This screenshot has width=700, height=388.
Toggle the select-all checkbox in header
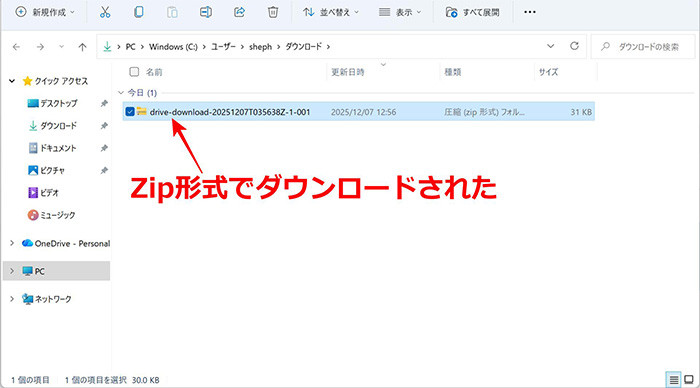[134, 71]
